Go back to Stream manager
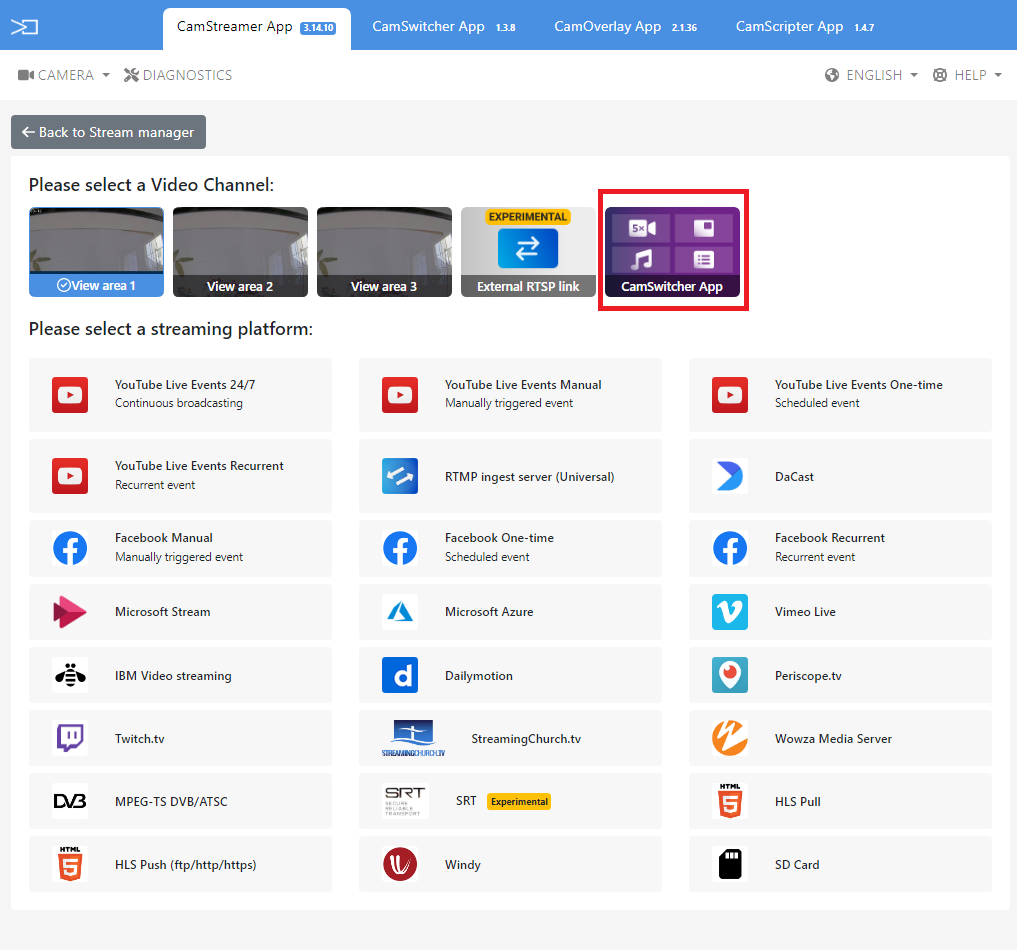Screen dimensions: 1017x950 [x=108, y=132]
